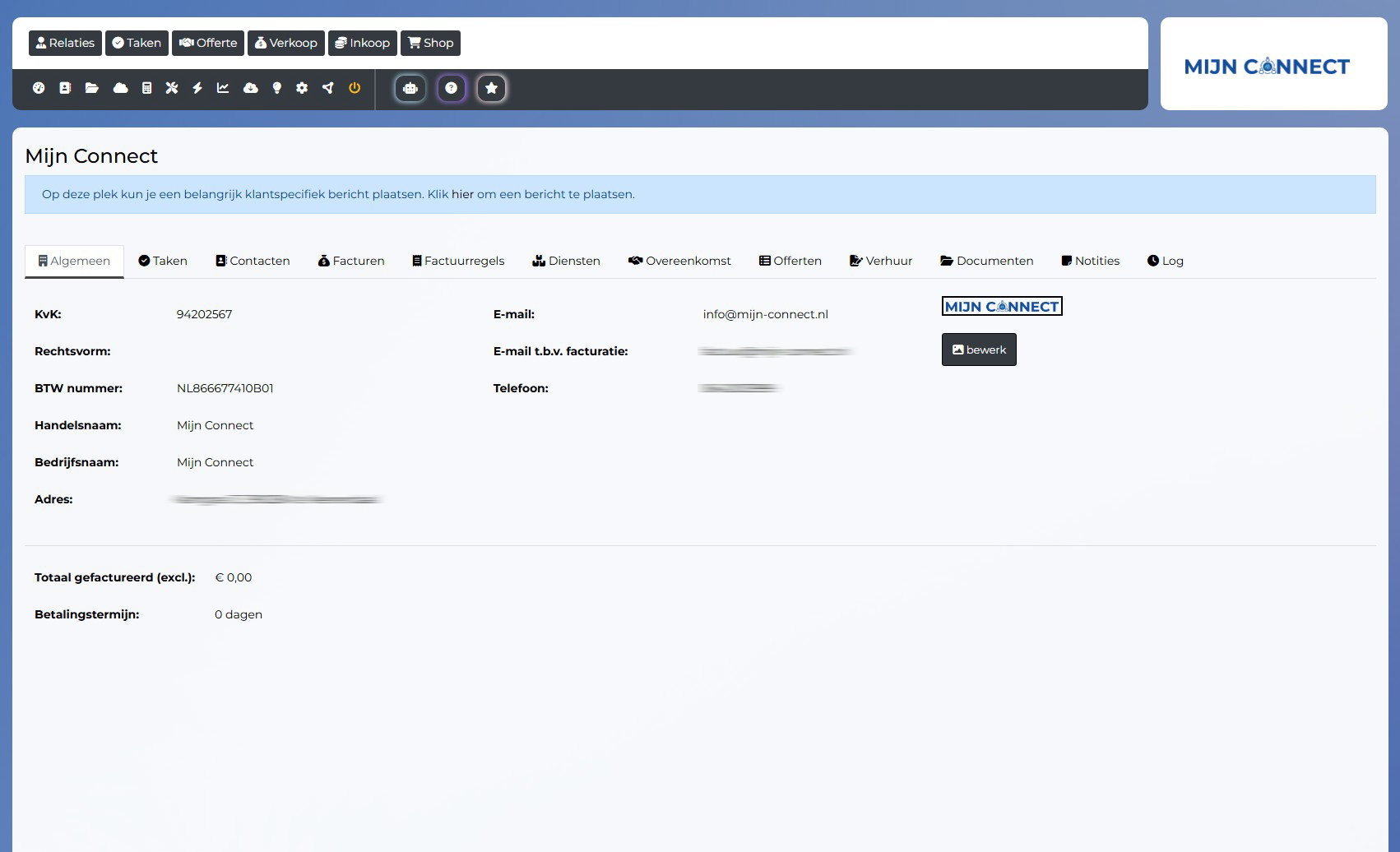Click the wrench and screwdriver tools icon

(x=171, y=88)
